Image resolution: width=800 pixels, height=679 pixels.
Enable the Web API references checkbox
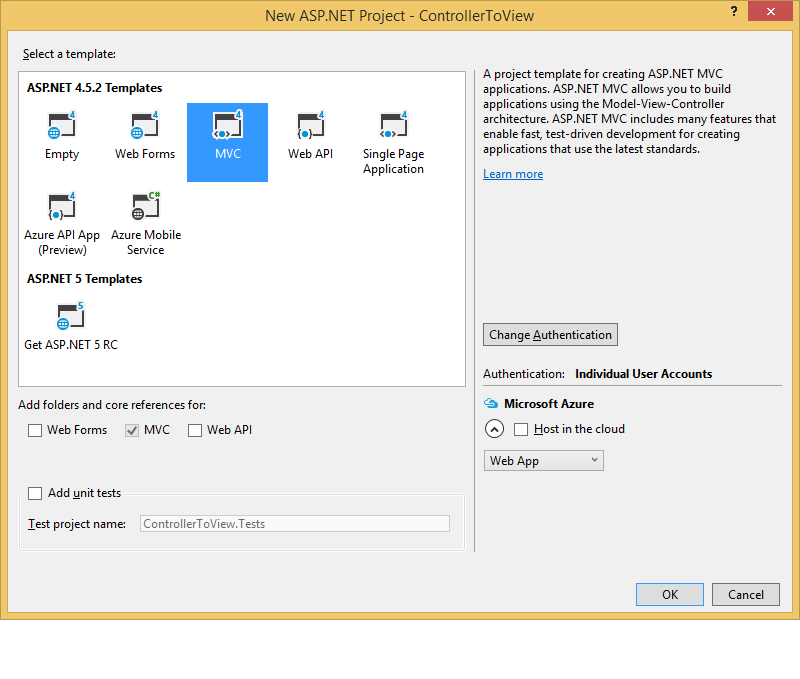(x=195, y=431)
